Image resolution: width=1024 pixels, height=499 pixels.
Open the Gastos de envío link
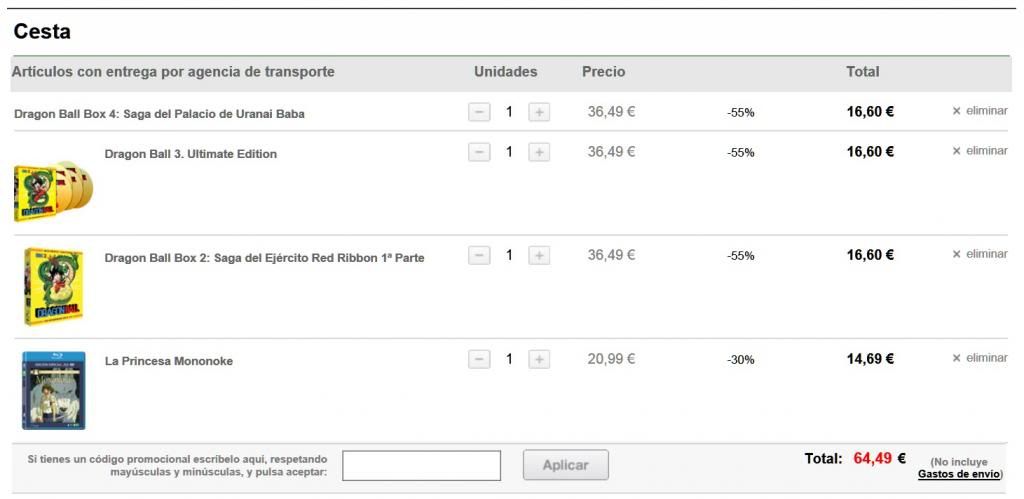pos(959,474)
